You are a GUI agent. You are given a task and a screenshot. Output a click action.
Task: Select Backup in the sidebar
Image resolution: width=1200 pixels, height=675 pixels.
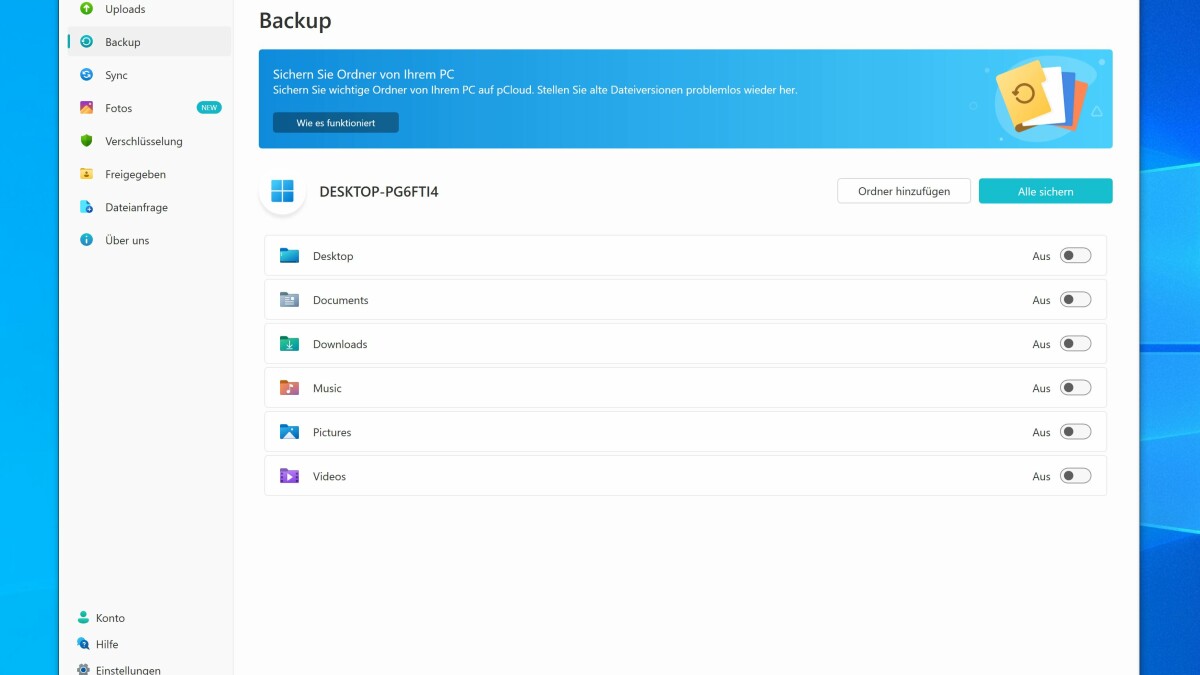click(149, 42)
